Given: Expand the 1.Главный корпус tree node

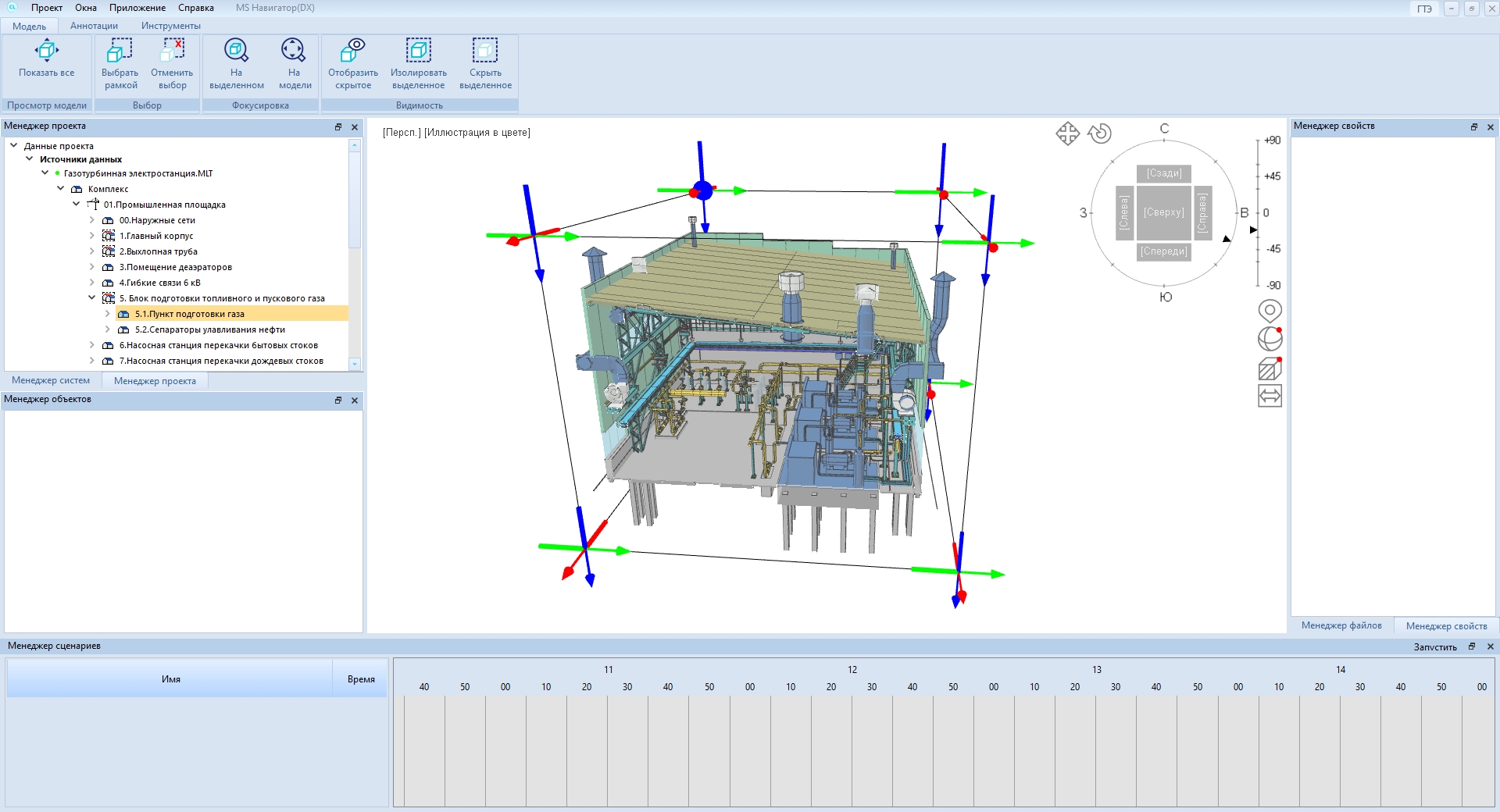Looking at the screenshot, I should pyautogui.click(x=92, y=236).
